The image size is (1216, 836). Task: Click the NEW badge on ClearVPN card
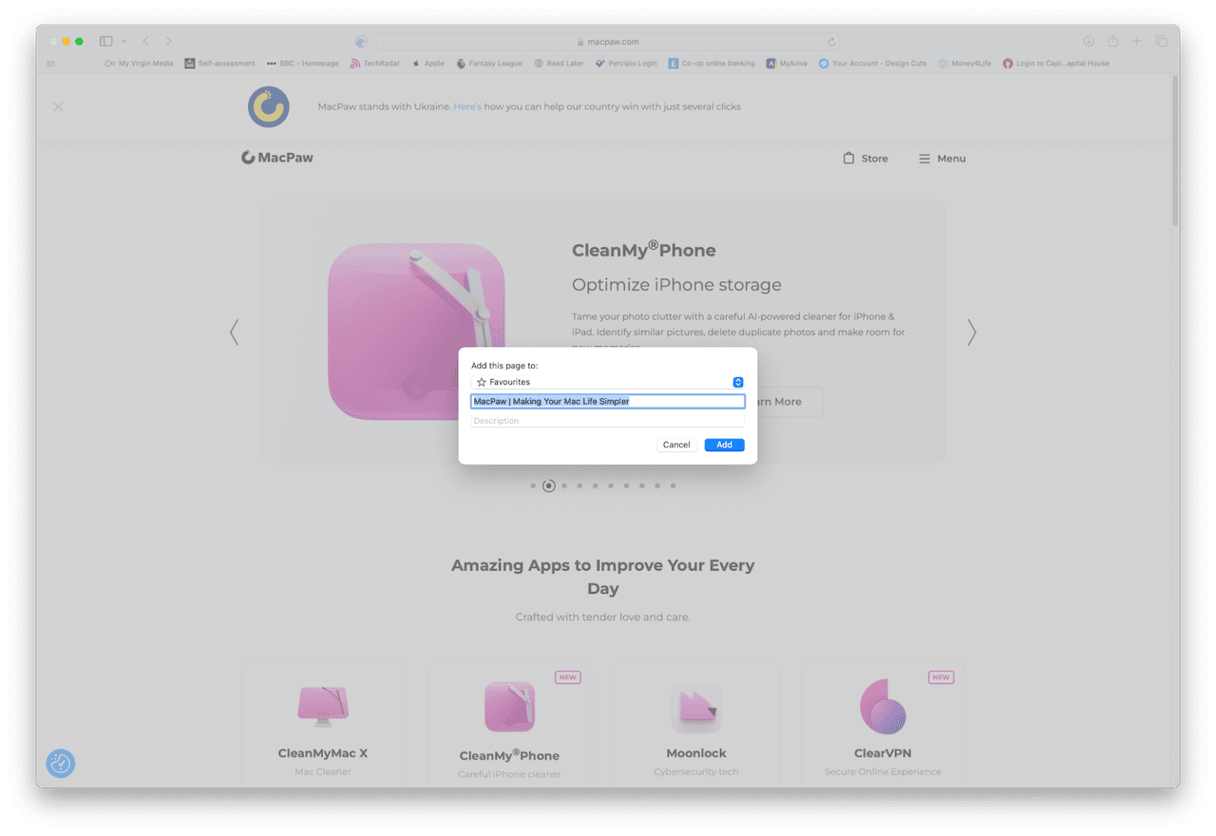[x=941, y=677]
